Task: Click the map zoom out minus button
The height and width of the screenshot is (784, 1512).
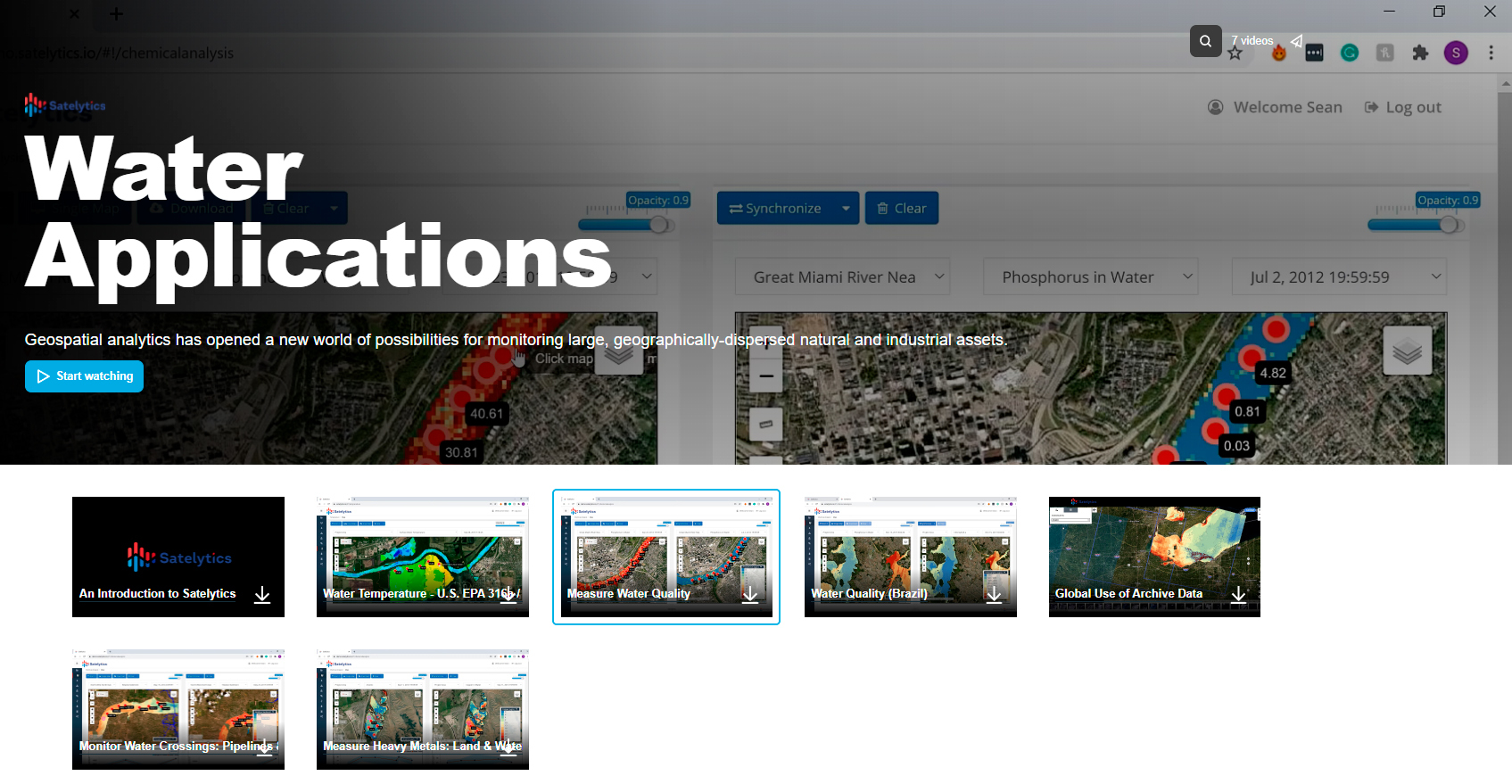Action: coord(765,376)
